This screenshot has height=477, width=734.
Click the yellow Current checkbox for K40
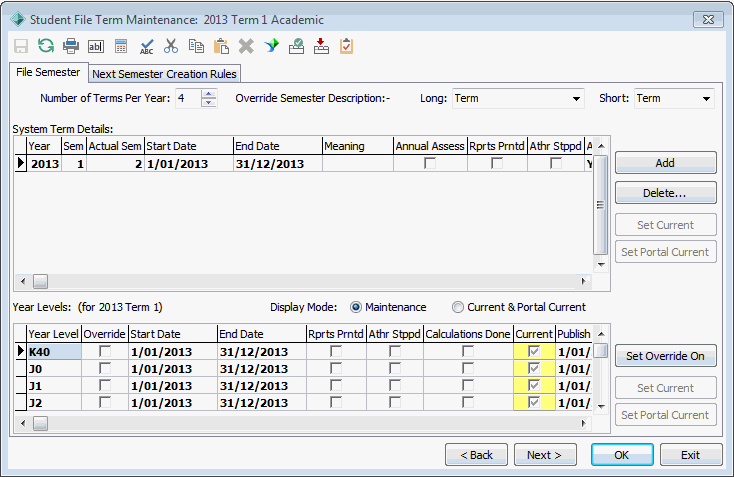click(534, 351)
